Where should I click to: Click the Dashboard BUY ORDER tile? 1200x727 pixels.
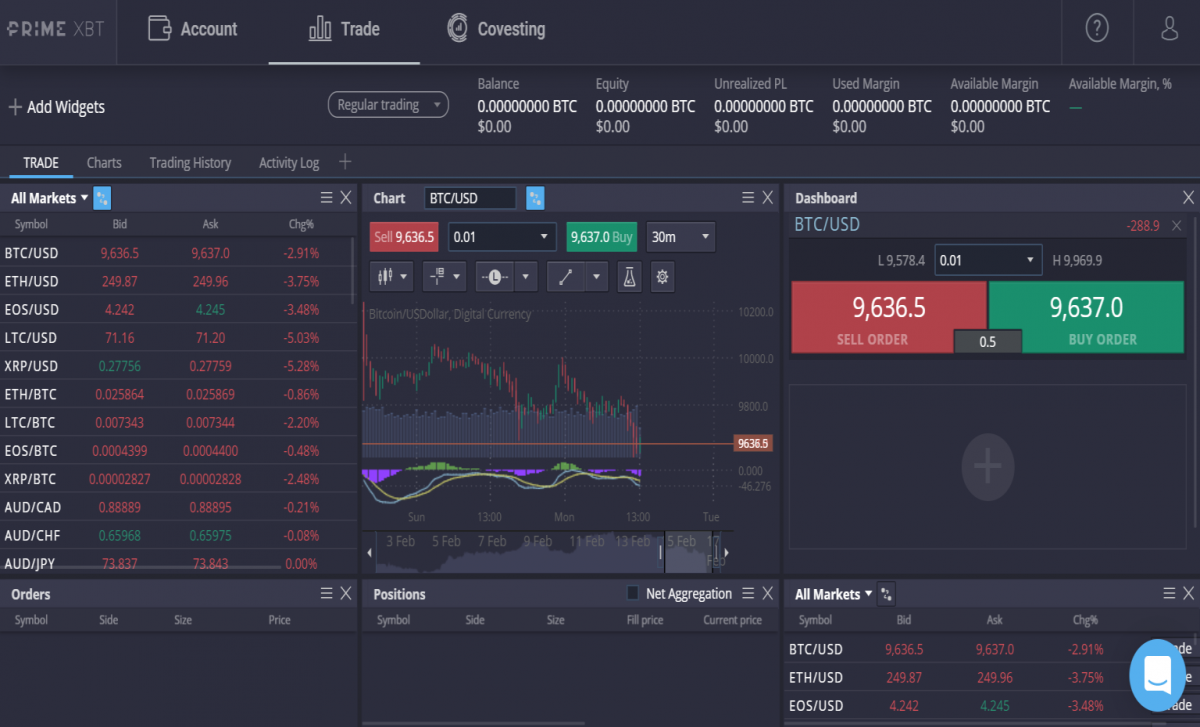[1086, 317]
